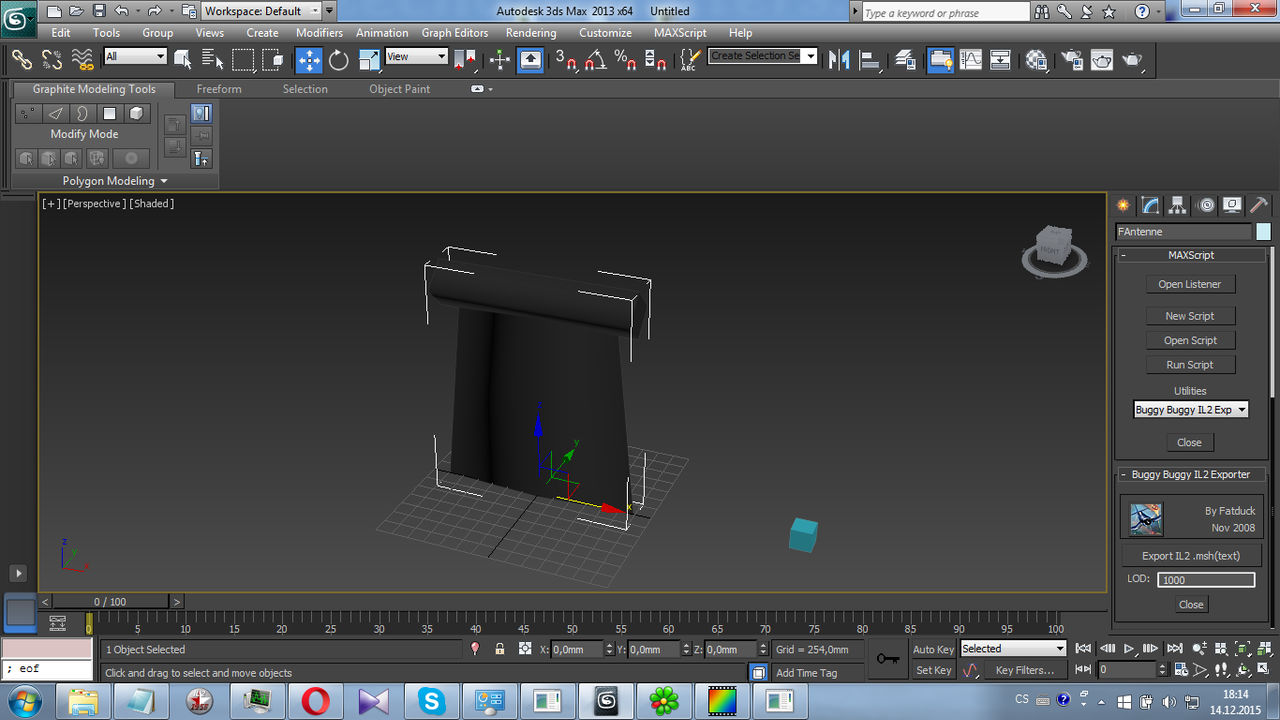Click Render Production teapot icon
The image size is (1280, 720).
tap(1132, 60)
